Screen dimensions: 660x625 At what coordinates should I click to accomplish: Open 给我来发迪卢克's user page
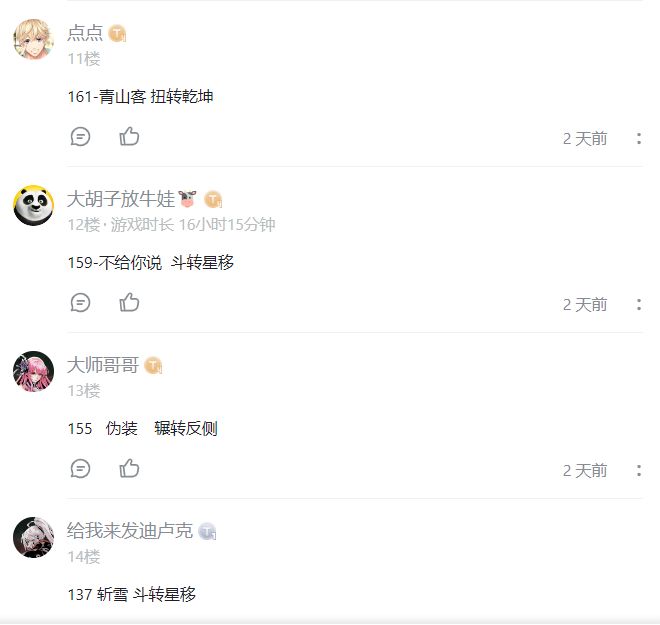130,531
